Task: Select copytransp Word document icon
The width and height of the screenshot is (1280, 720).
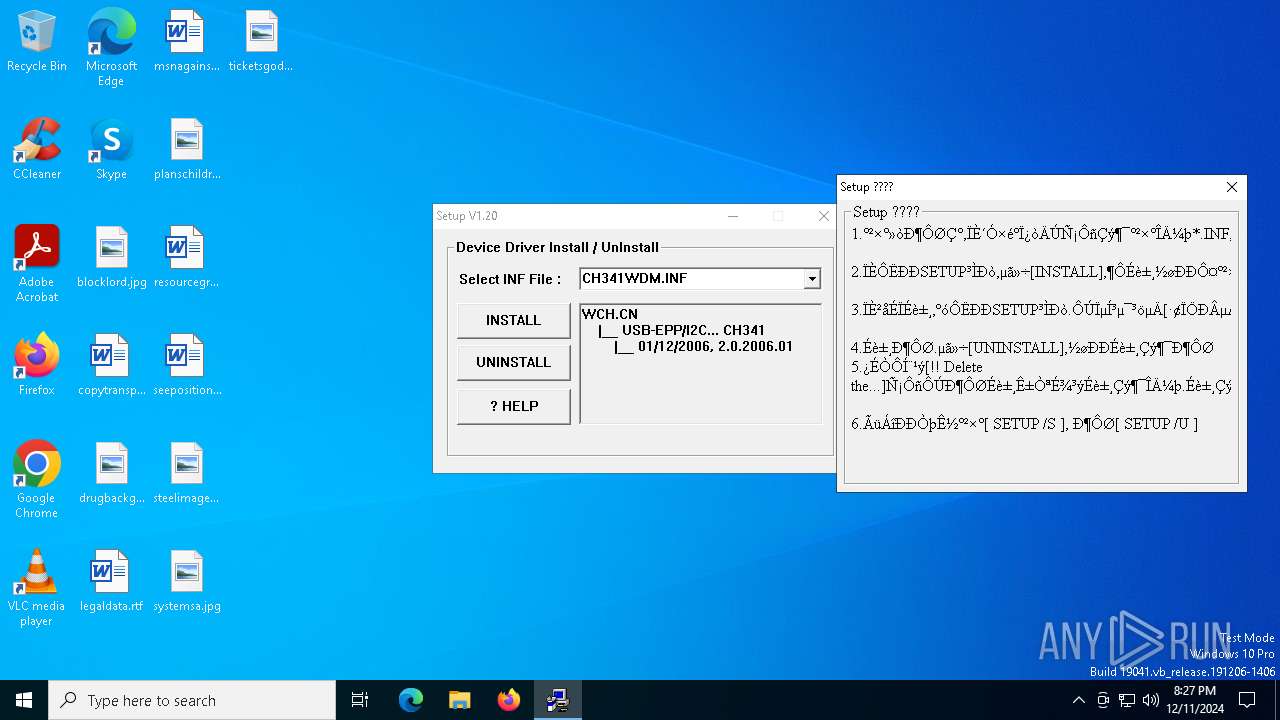Action: coord(112,365)
